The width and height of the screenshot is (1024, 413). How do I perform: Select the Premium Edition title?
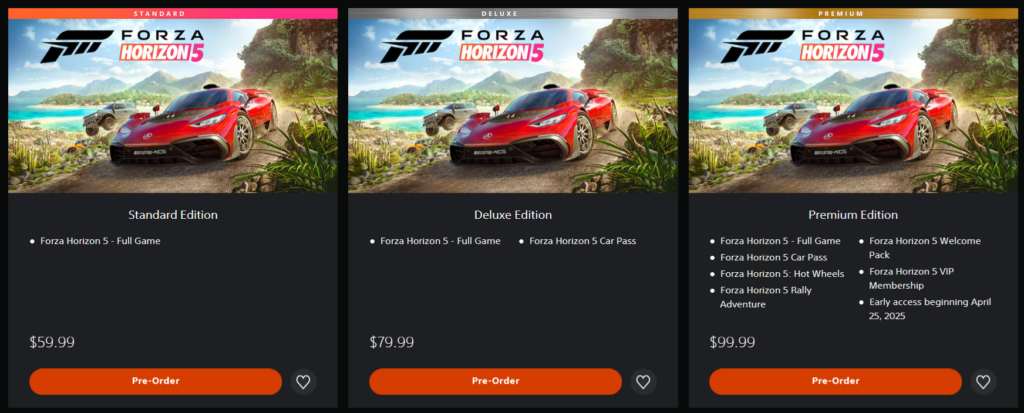tap(854, 215)
